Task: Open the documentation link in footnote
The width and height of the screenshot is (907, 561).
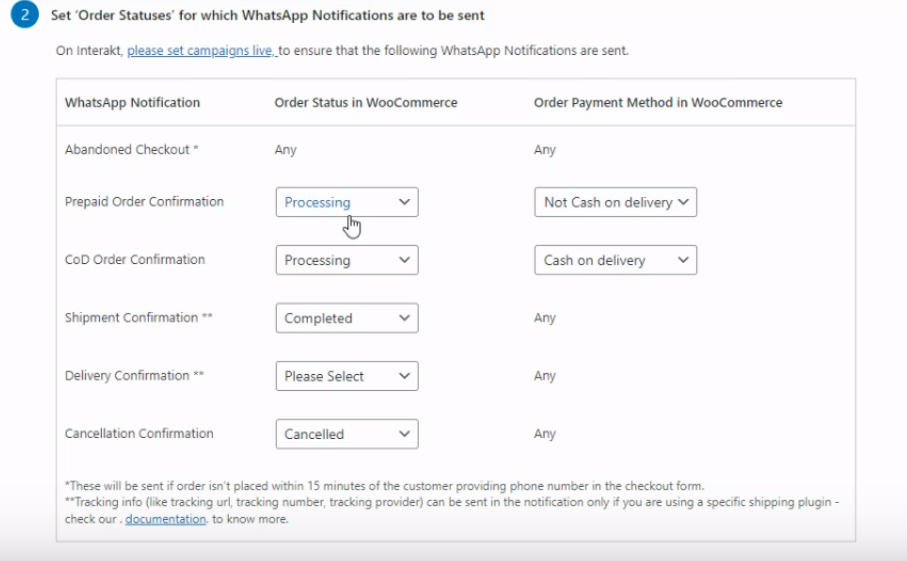Action: pyautogui.click(x=165, y=519)
